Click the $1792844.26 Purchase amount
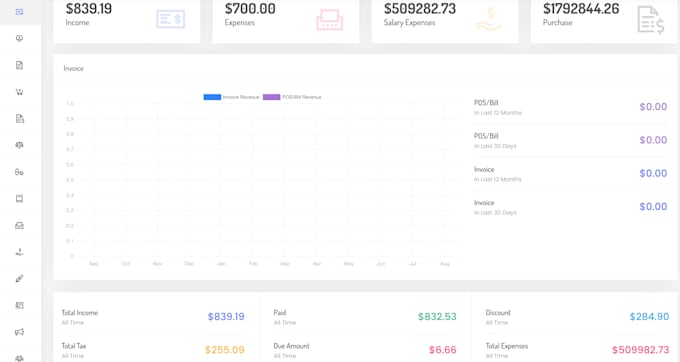This screenshot has width=680, height=362. tap(581, 9)
